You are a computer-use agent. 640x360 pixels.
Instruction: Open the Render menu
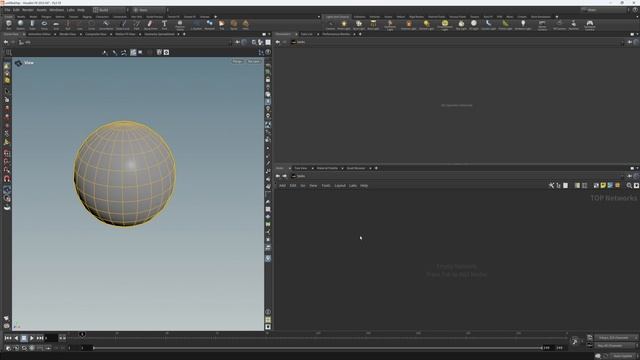pos(28,10)
